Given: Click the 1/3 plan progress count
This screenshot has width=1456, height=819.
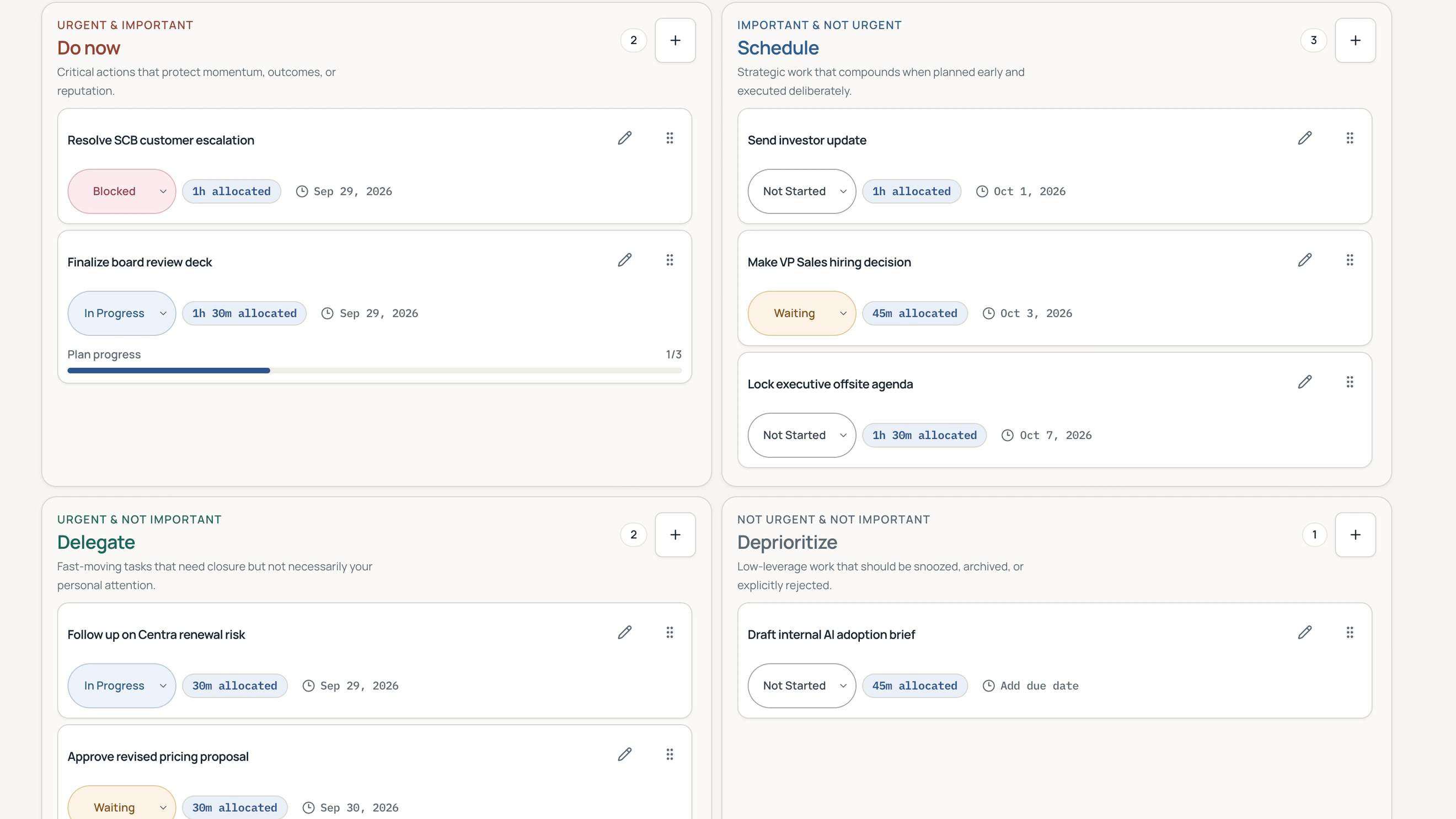Looking at the screenshot, I should point(673,355).
